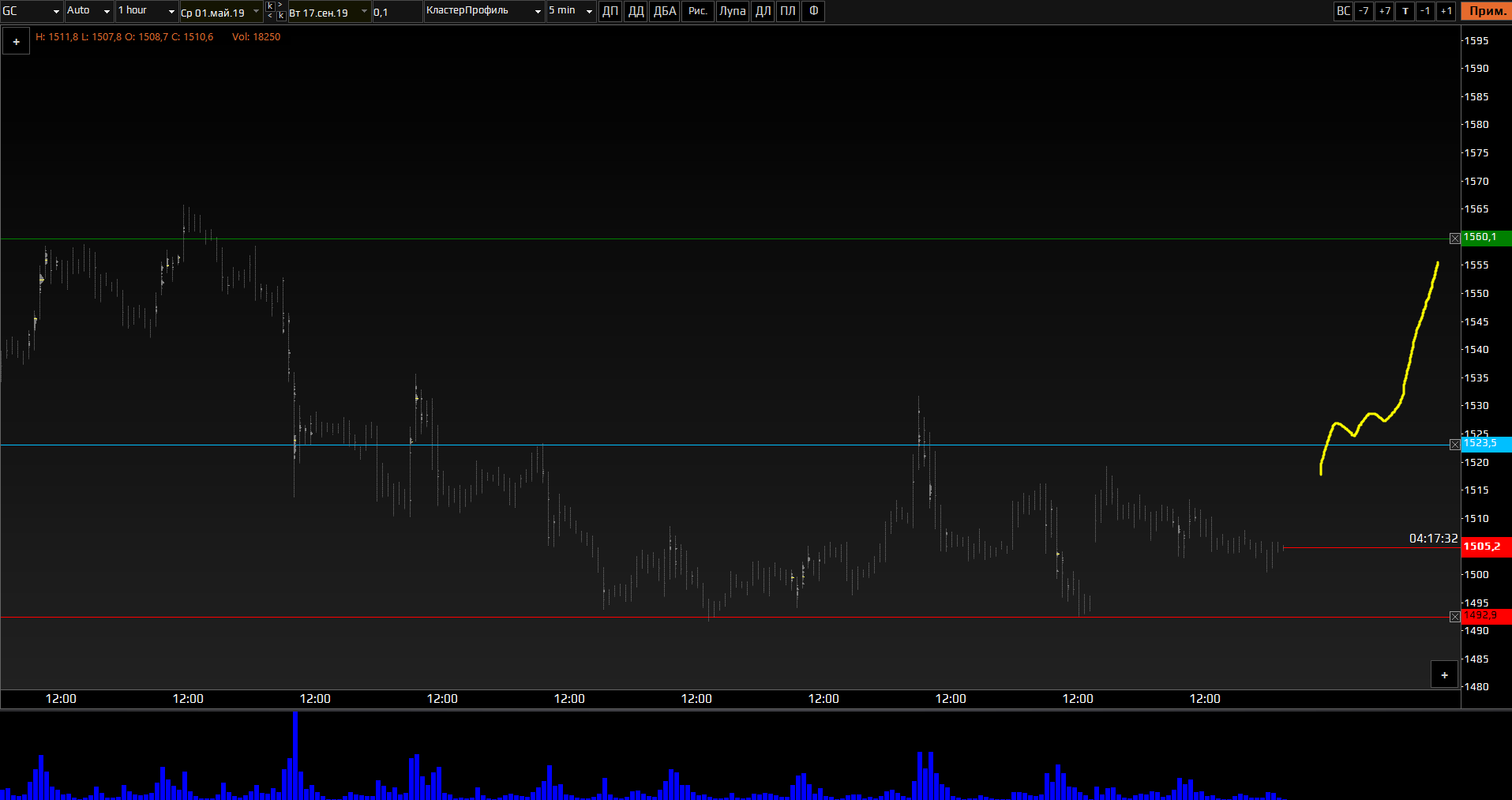Click the 0,1 step input field
The width and height of the screenshot is (1512, 800).
click(397, 12)
